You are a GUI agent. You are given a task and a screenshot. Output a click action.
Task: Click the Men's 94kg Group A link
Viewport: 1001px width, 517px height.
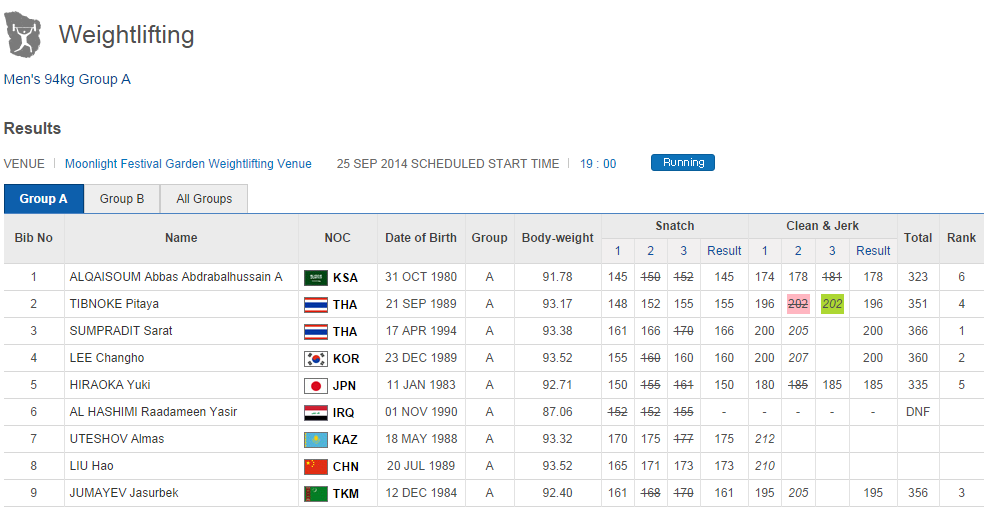(67, 79)
